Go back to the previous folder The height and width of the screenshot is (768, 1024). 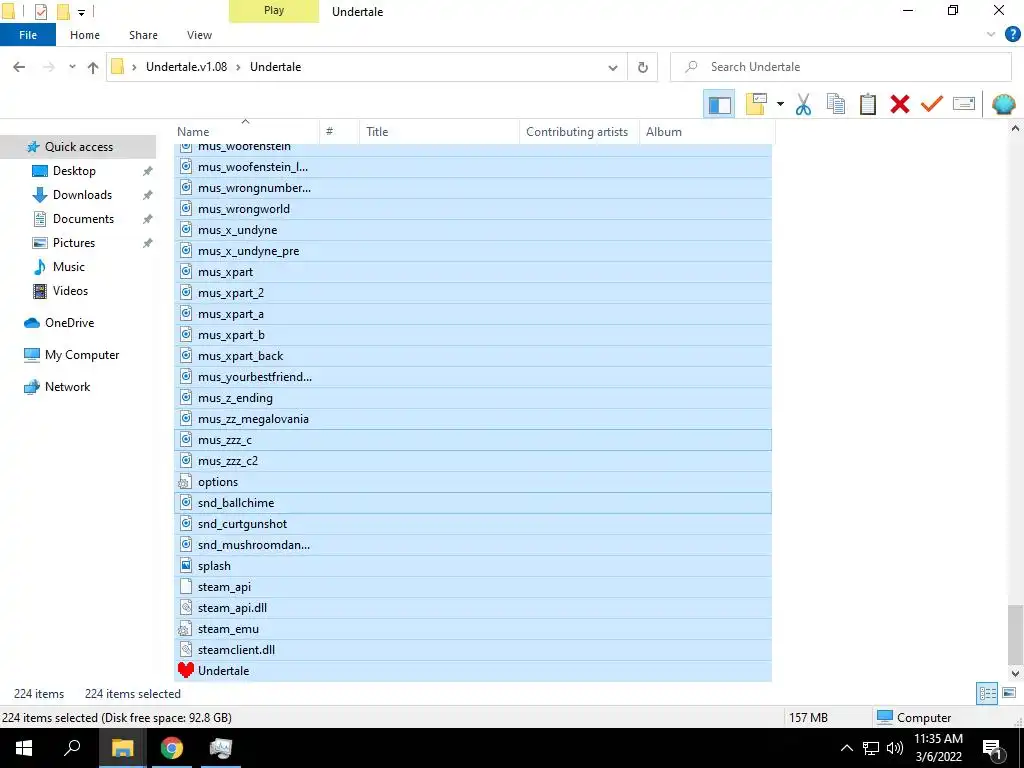19,67
